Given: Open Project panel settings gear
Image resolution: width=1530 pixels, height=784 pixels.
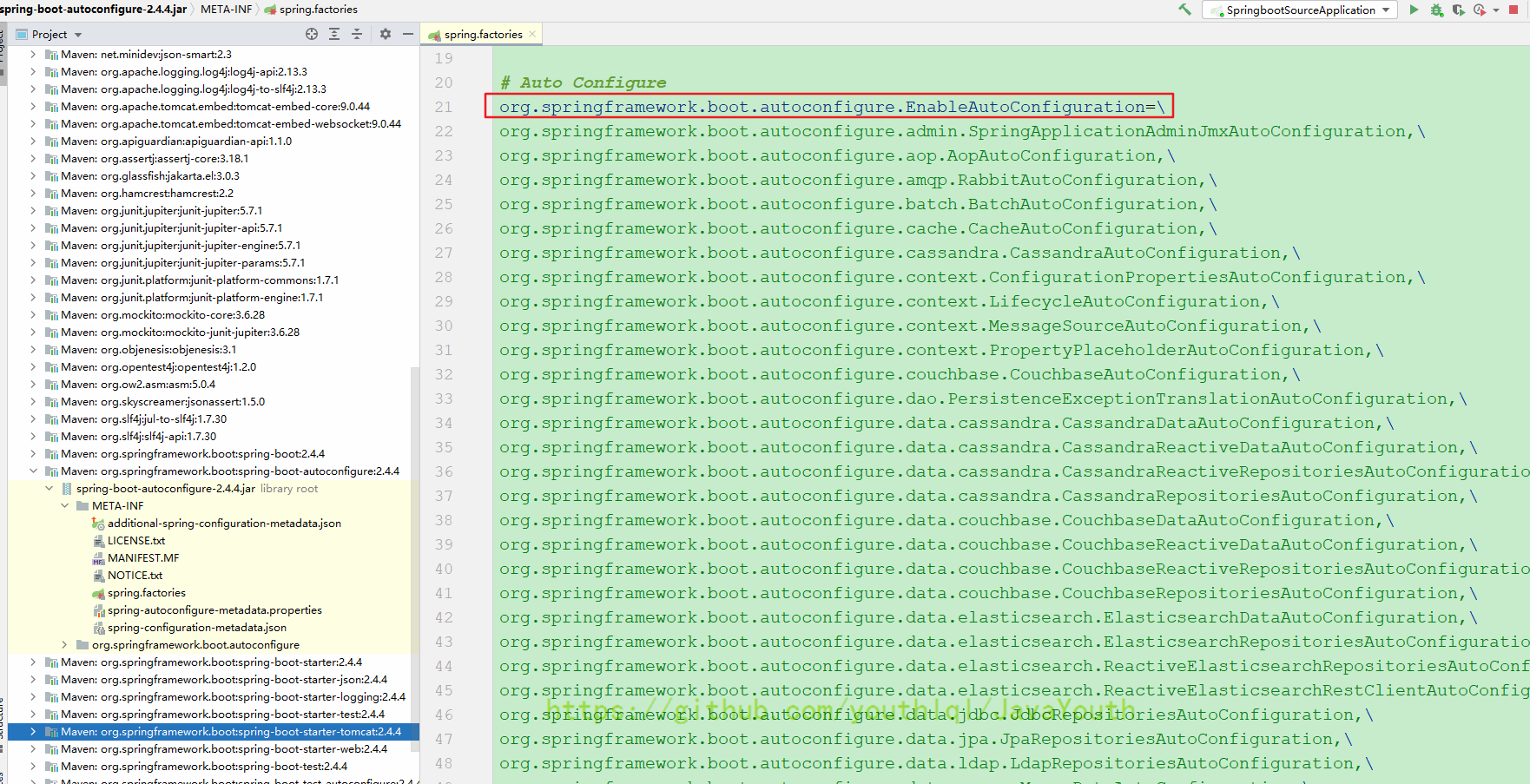Looking at the screenshot, I should point(386,34).
